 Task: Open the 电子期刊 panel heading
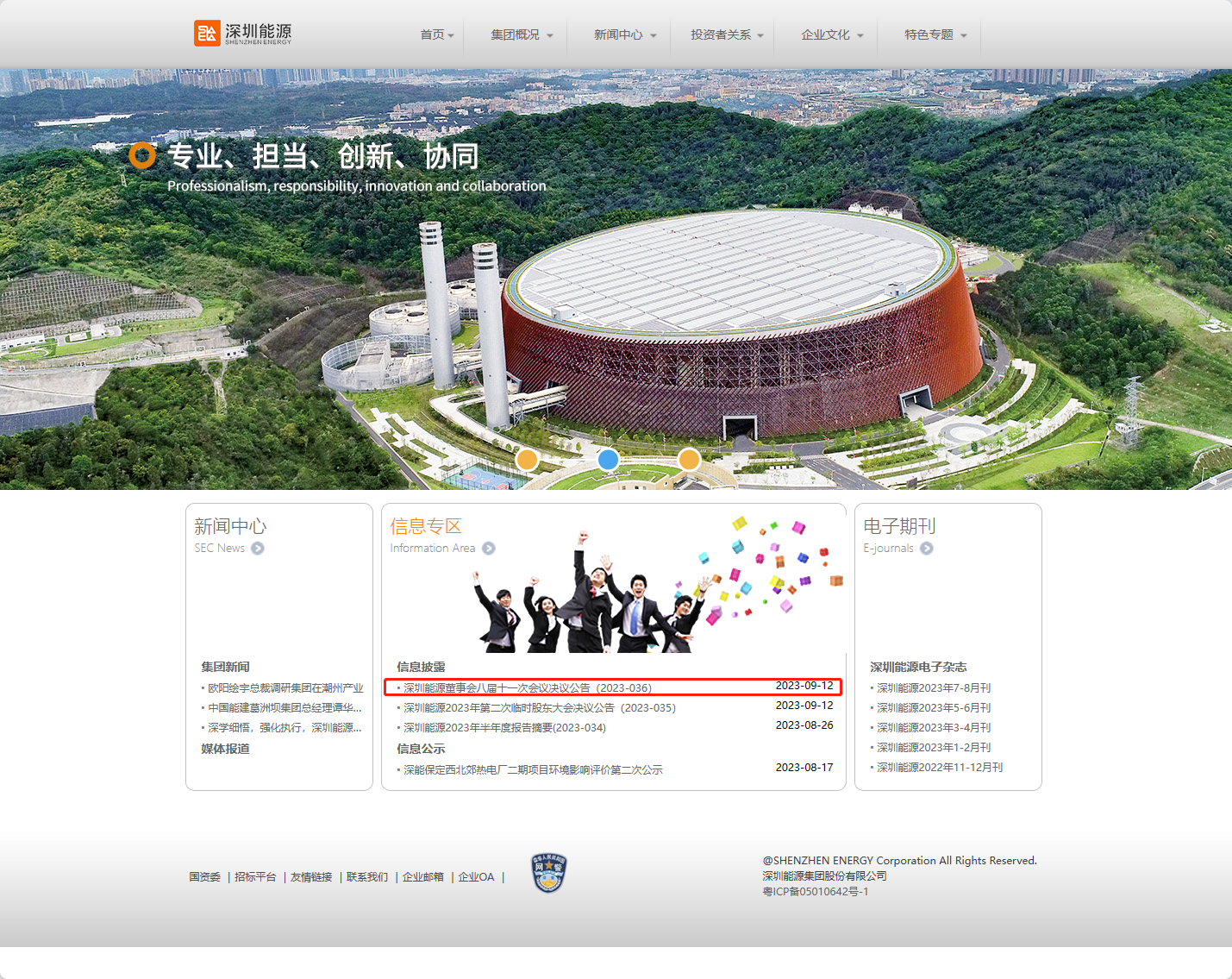pos(899,526)
